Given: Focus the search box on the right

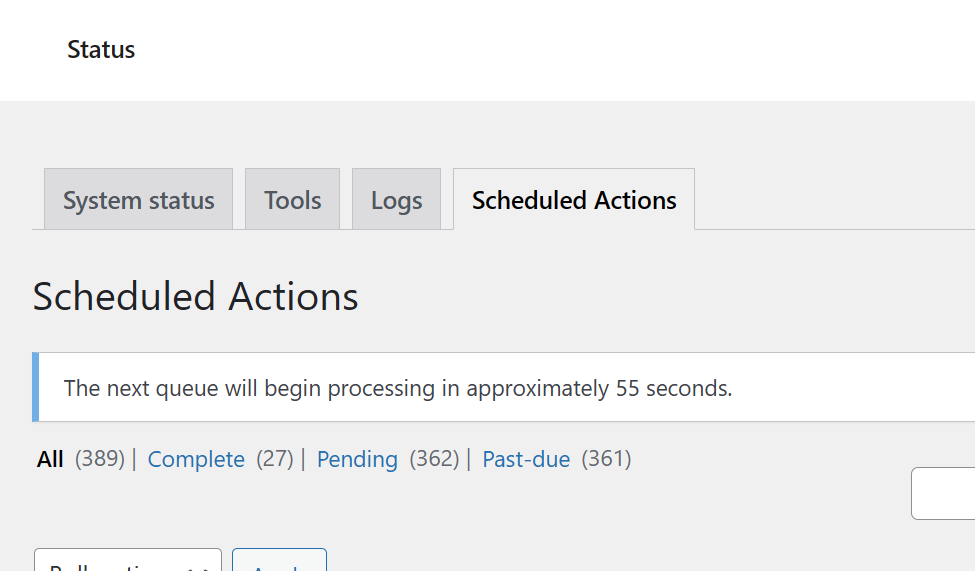Looking at the screenshot, I should 943,493.
